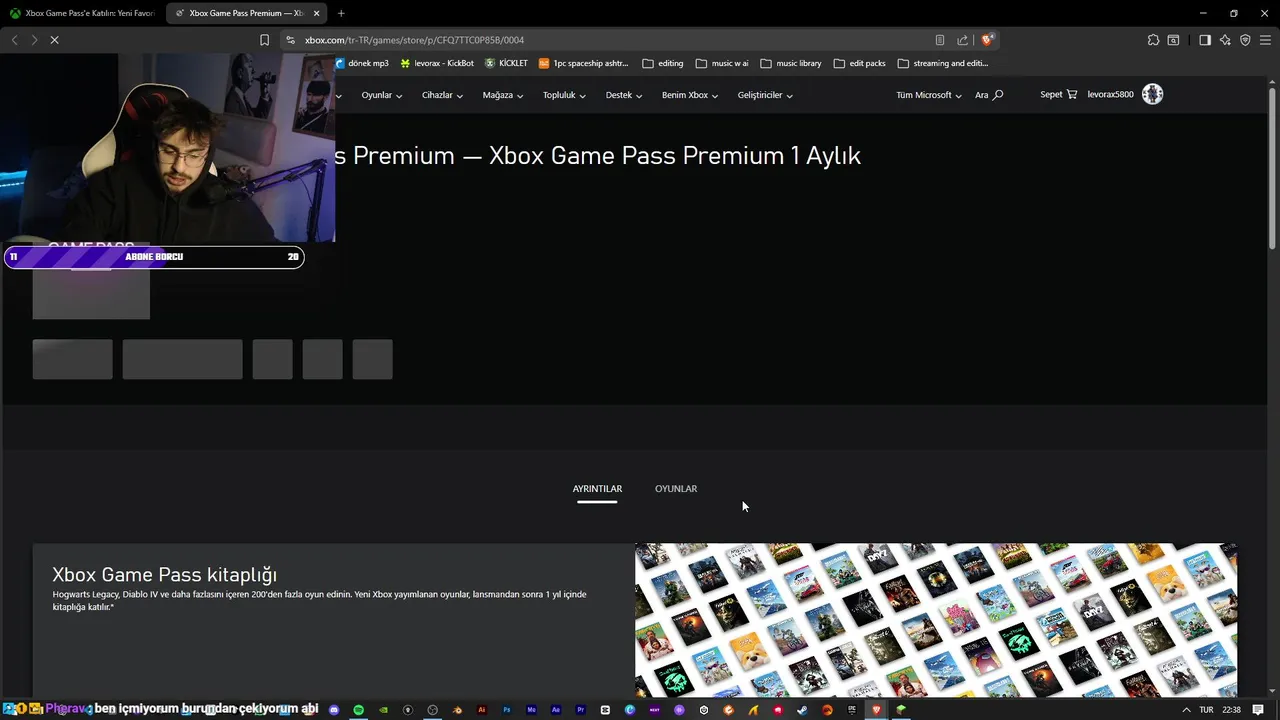The image size is (1280, 720).
Task: Click the Xbox Game Pass kitaplığı heading
Action: coord(164,575)
